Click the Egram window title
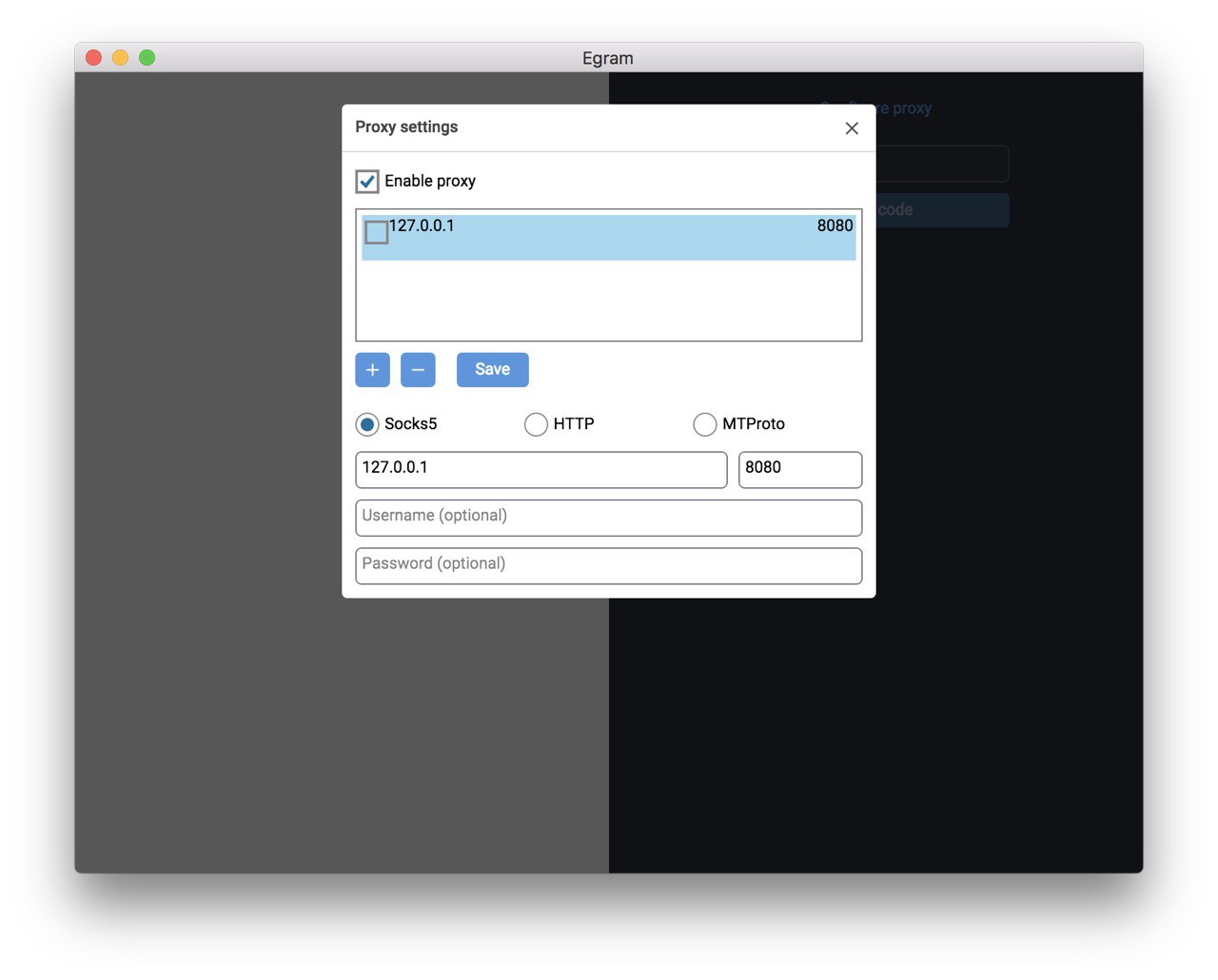The height and width of the screenshot is (980, 1218). point(608,58)
